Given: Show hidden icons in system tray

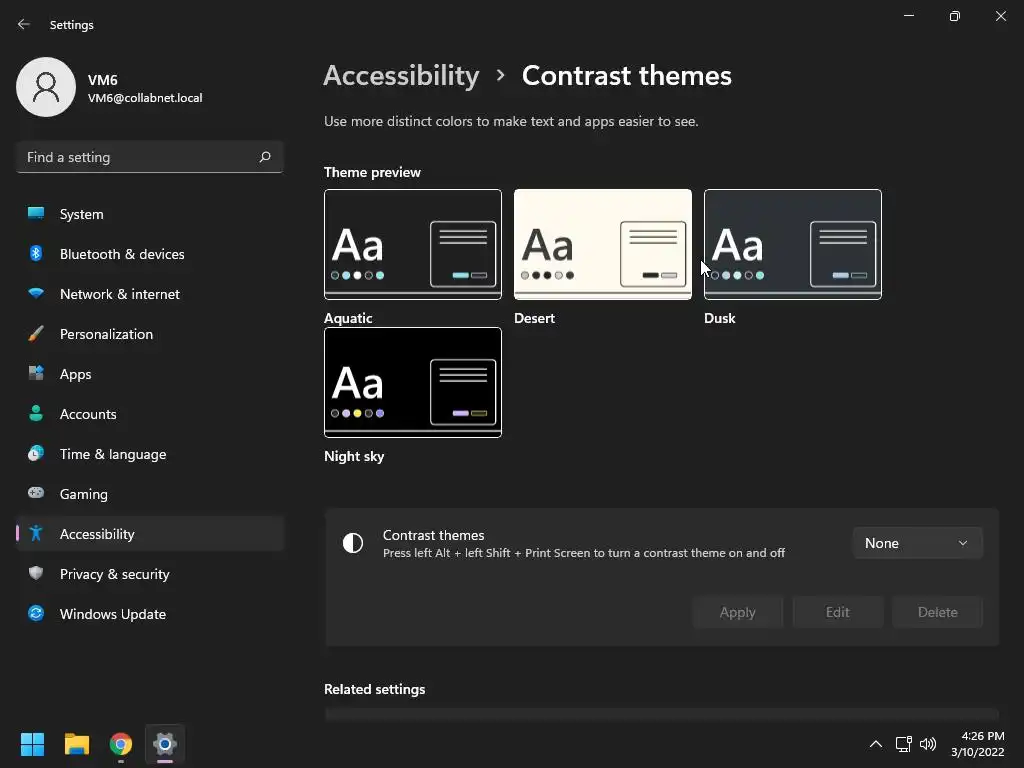Looking at the screenshot, I should click(x=875, y=744).
